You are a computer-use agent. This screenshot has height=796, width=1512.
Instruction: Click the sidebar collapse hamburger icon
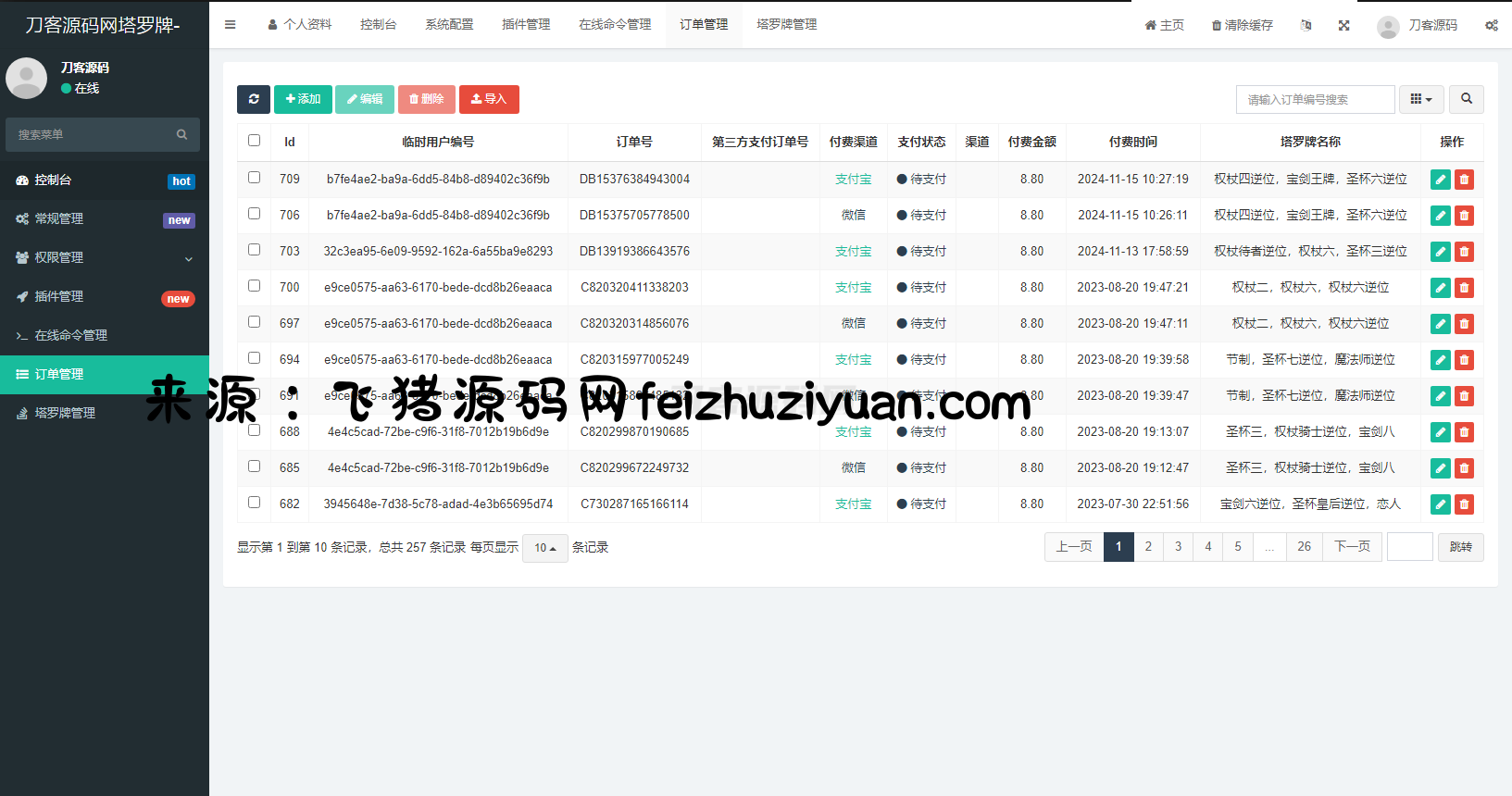[230, 25]
